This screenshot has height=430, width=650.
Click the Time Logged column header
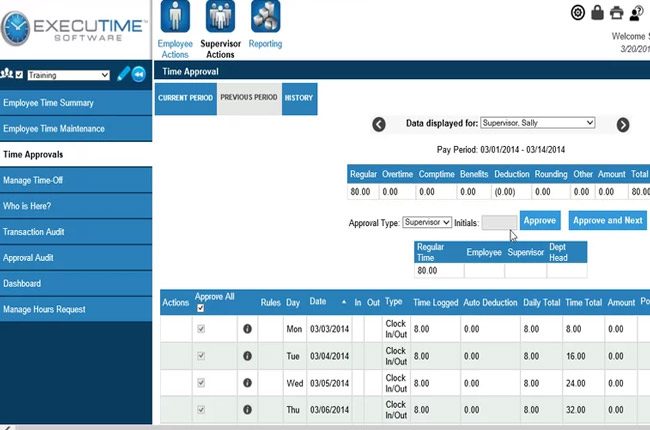point(435,303)
